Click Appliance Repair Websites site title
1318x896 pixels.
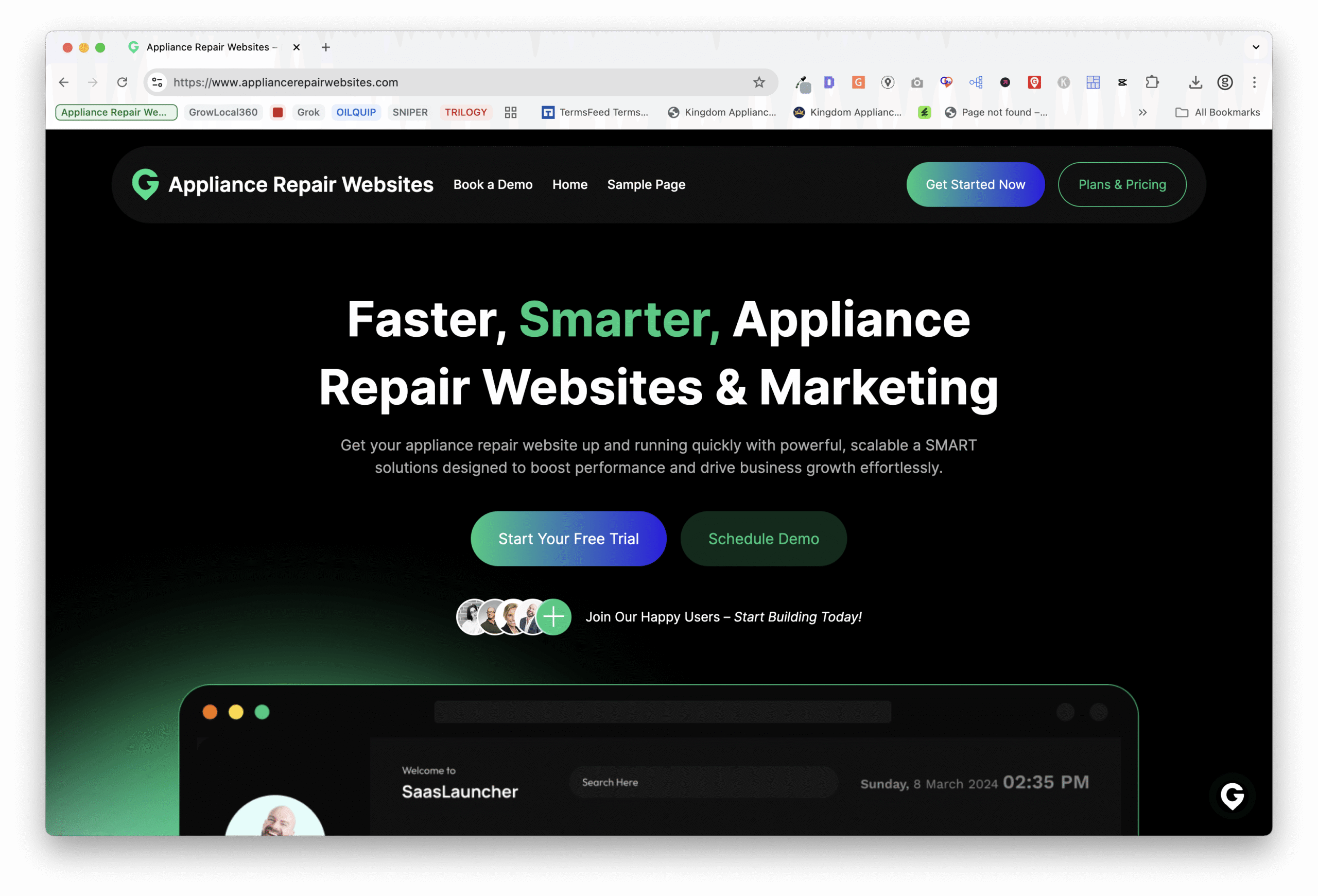(x=301, y=184)
